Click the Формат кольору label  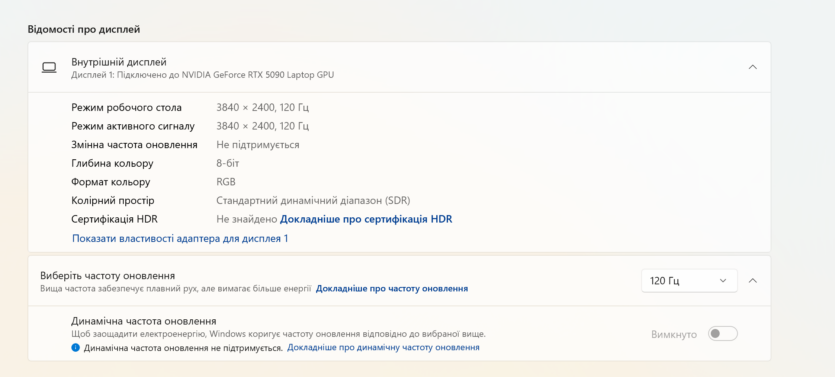point(111,182)
